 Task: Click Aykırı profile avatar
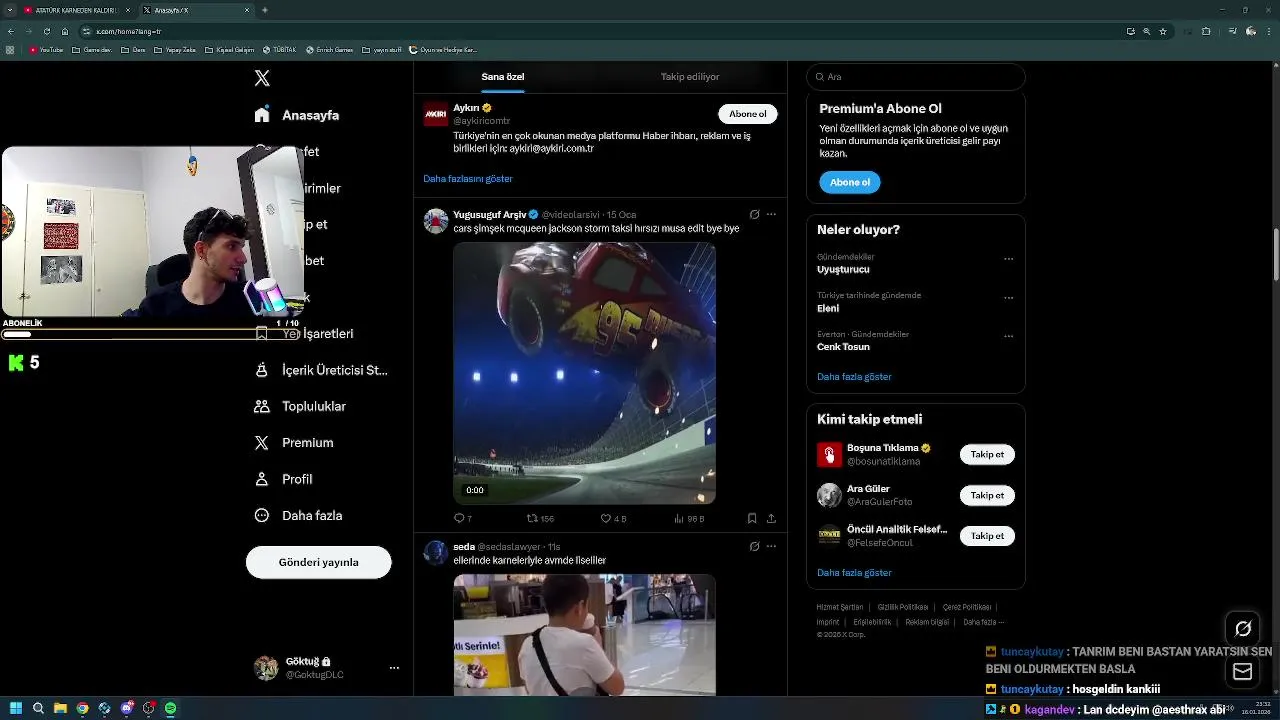click(x=436, y=114)
